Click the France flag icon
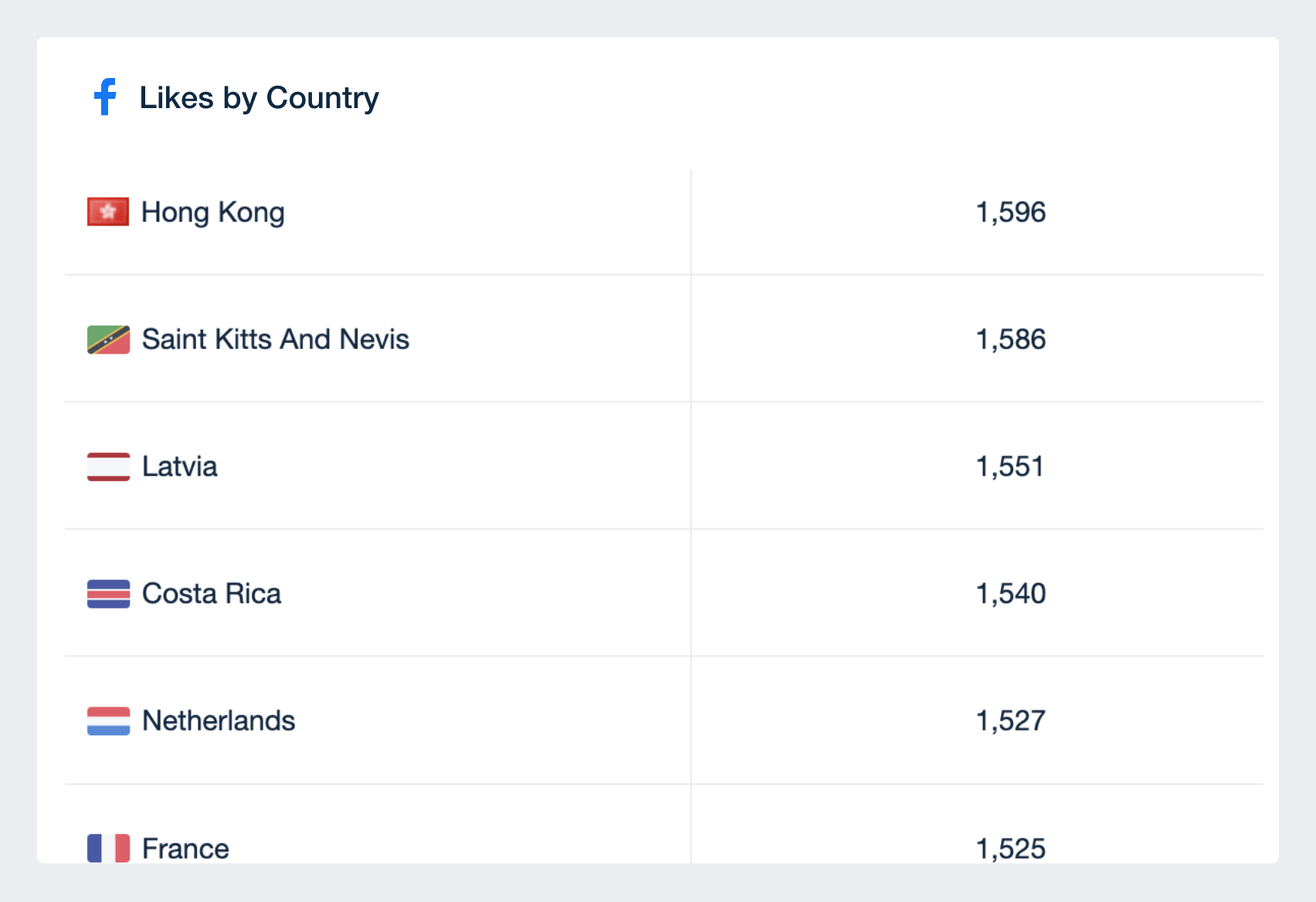Image resolution: width=1316 pixels, height=902 pixels. [108, 848]
